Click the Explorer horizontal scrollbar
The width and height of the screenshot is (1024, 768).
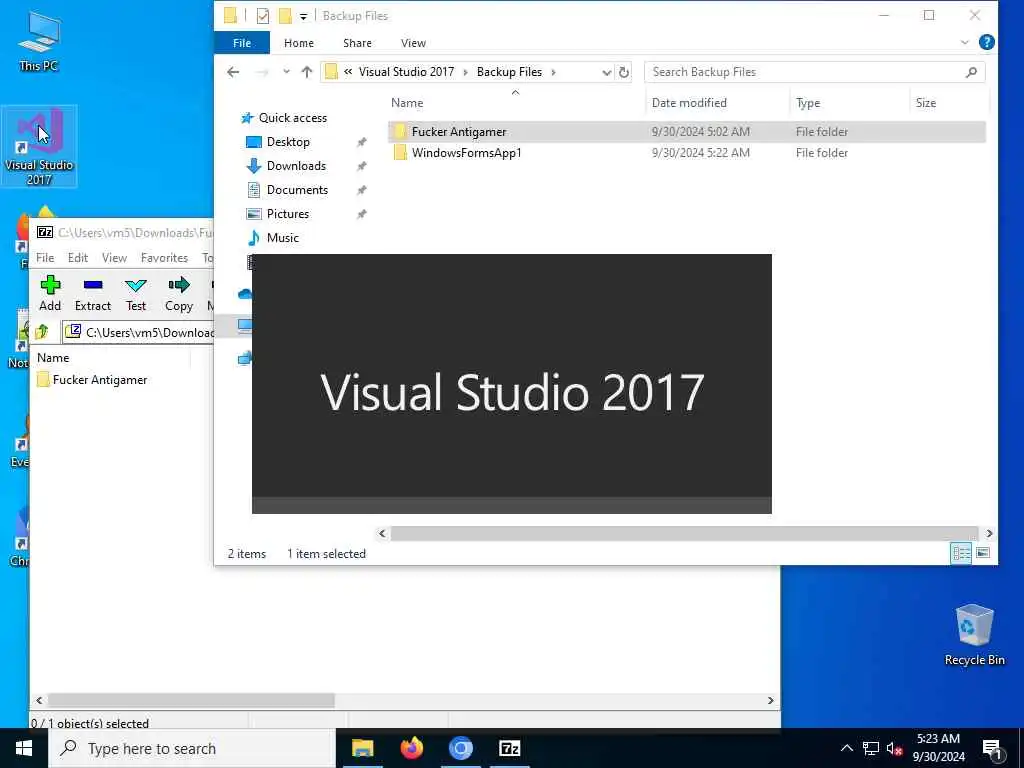684,534
